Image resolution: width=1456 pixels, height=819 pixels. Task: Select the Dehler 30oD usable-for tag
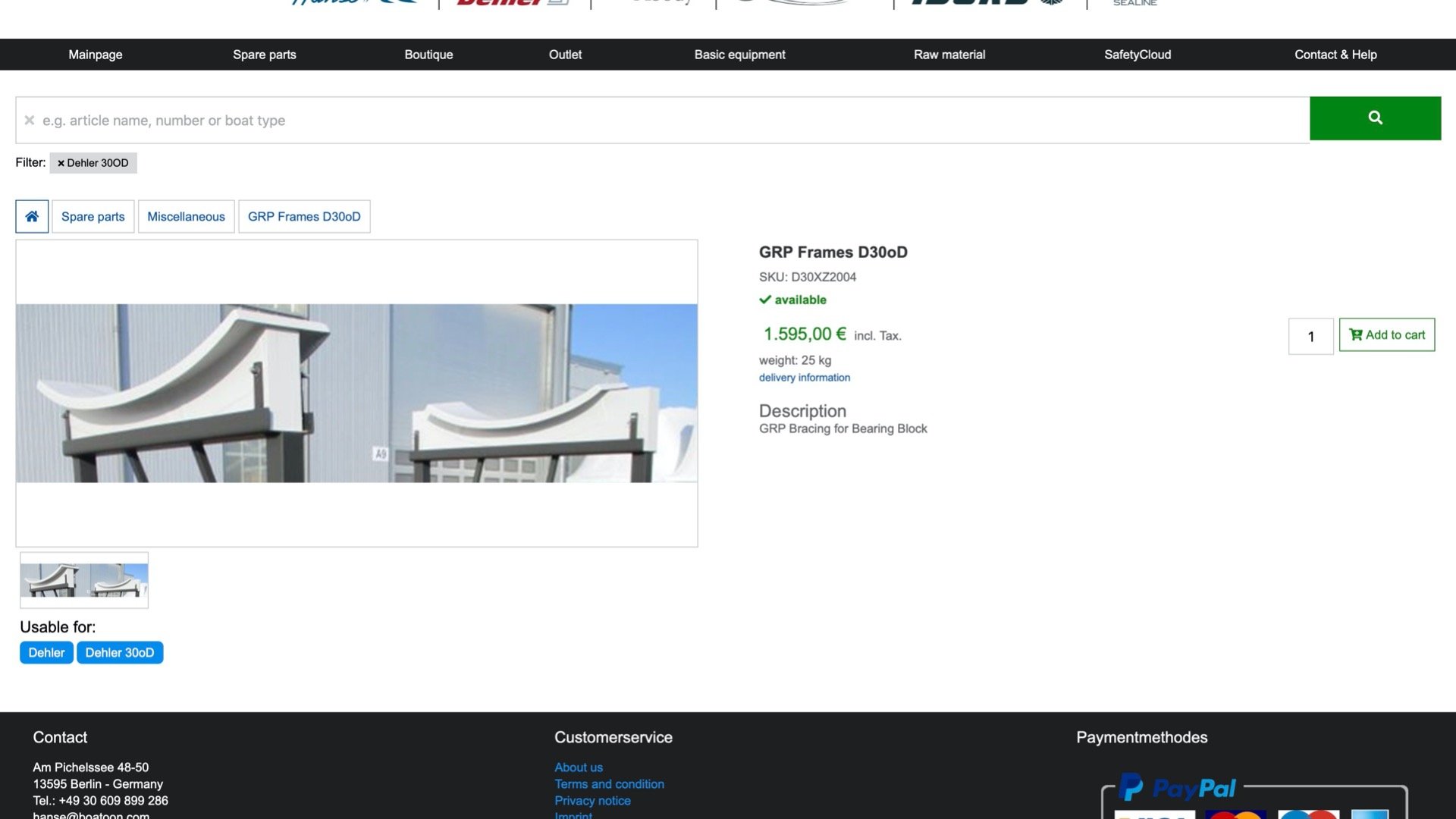119,652
